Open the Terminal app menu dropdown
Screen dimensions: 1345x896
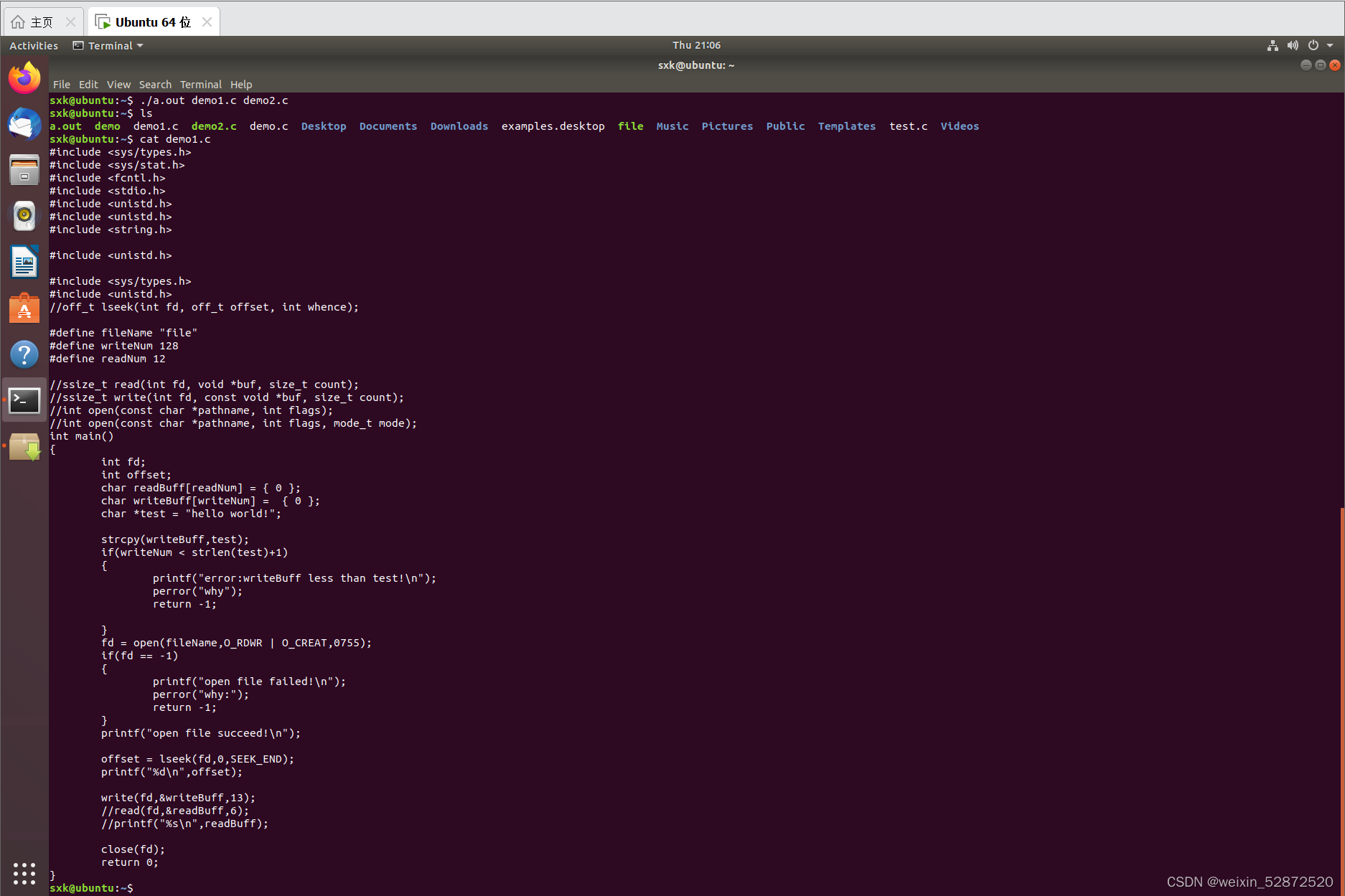tap(108, 45)
